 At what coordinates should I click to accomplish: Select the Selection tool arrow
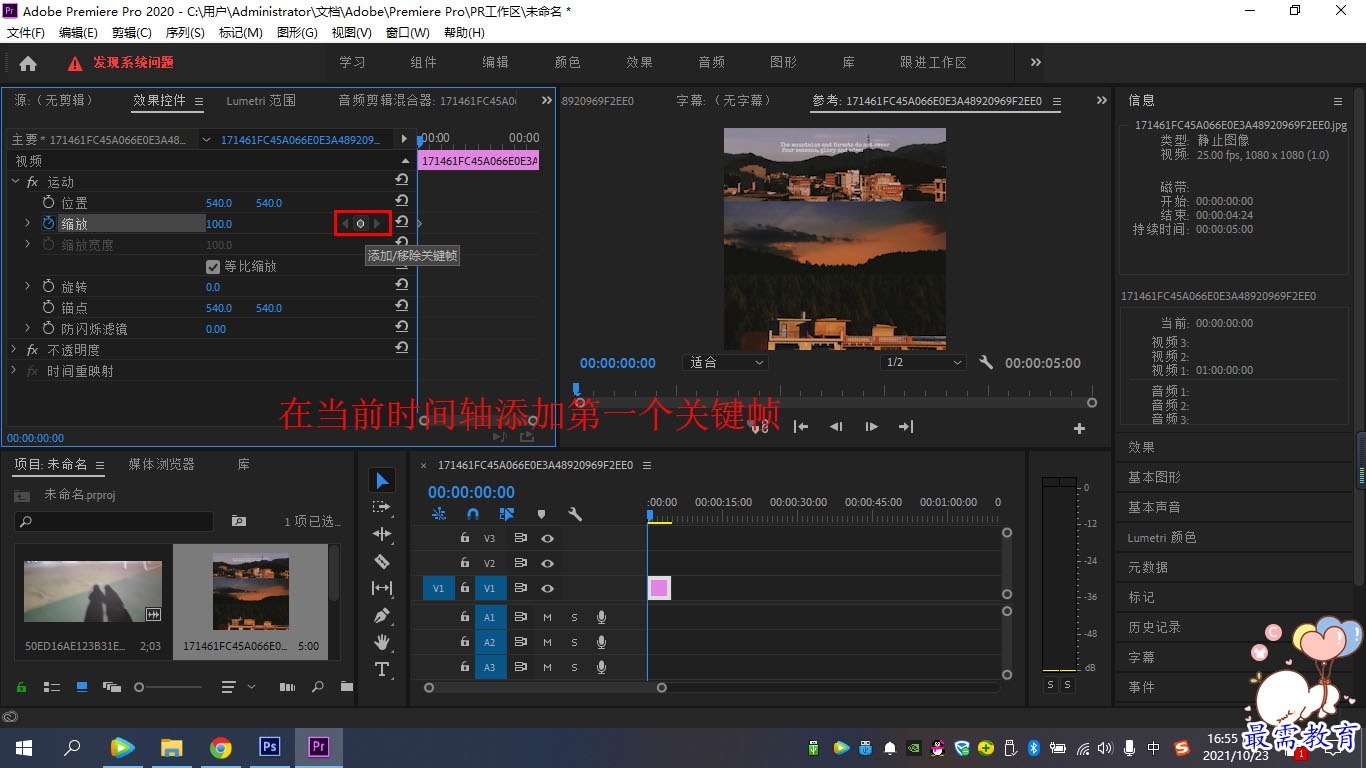click(x=382, y=481)
